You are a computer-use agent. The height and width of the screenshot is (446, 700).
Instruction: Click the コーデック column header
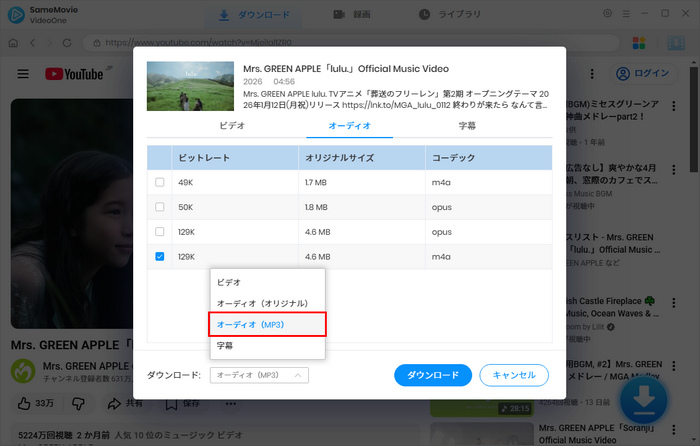(x=489, y=158)
